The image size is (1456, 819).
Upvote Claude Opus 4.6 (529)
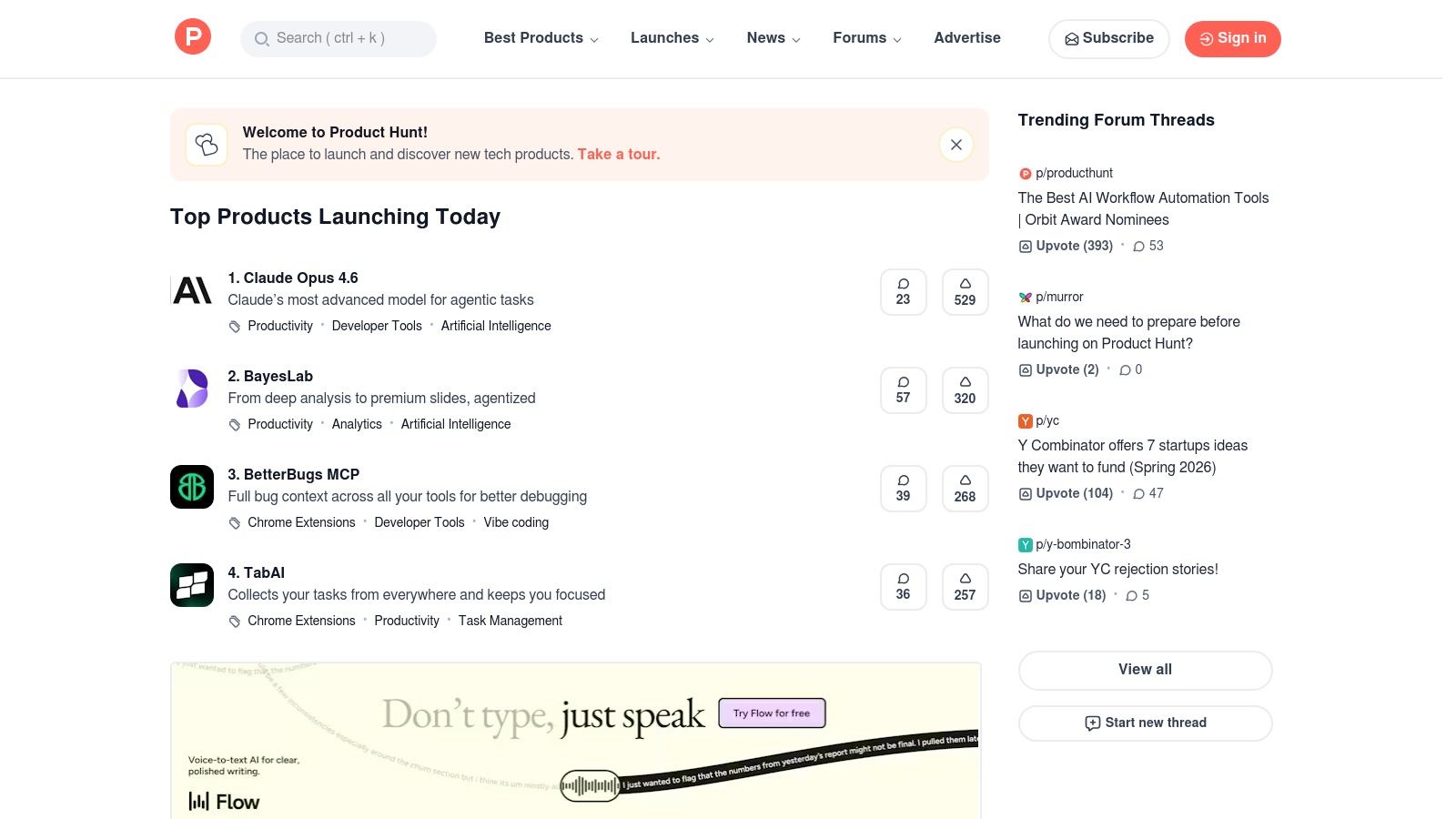tap(965, 292)
